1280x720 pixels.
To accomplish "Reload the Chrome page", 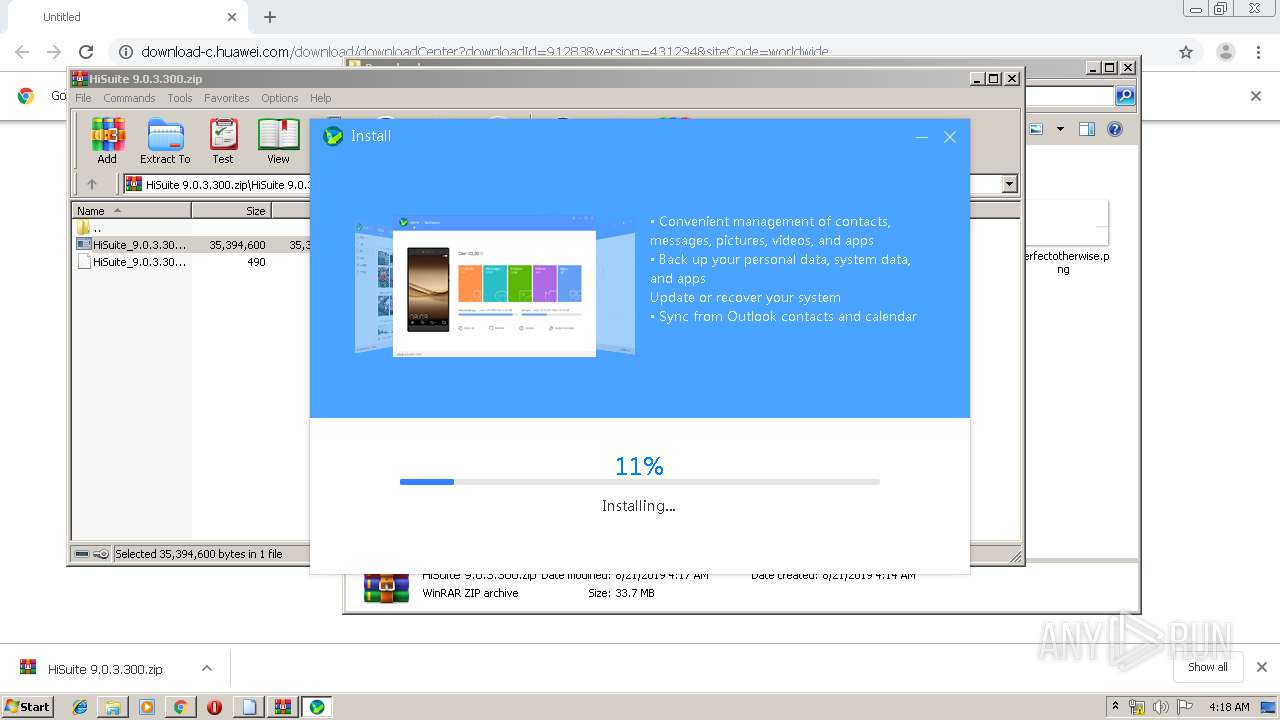I will coord(86,52).
